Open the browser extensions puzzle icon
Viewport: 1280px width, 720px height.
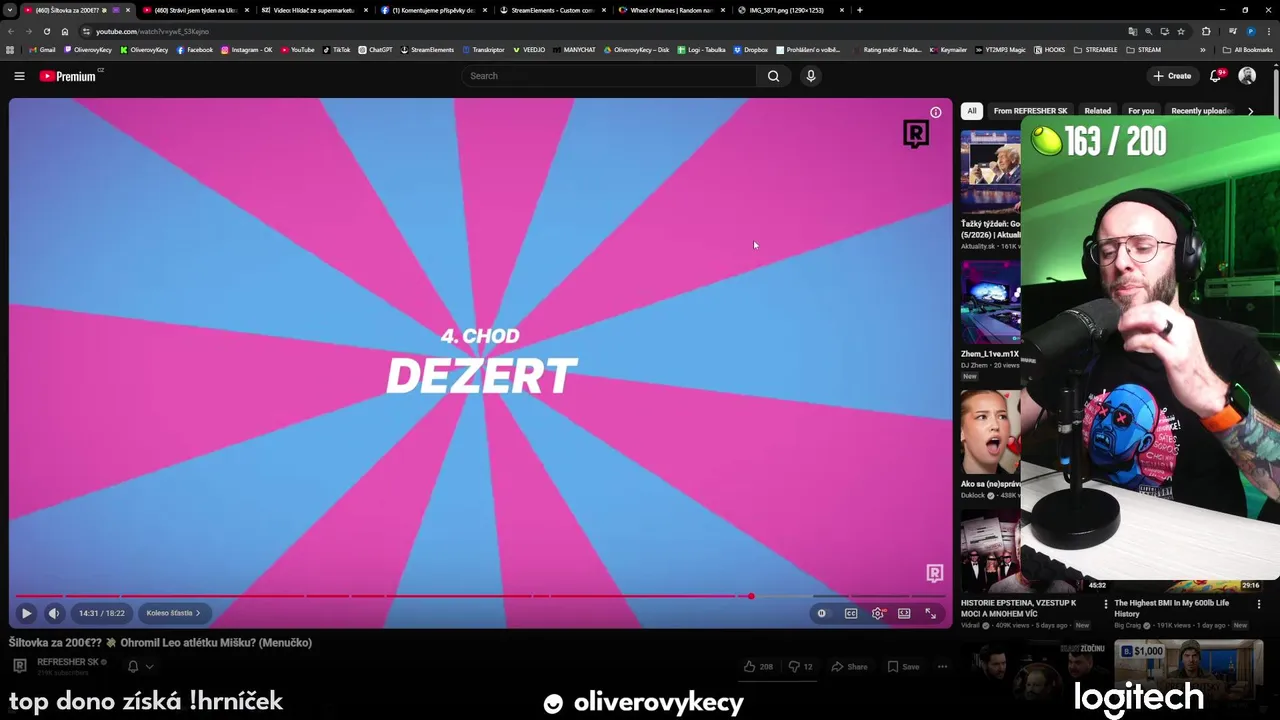(1206, 31)
